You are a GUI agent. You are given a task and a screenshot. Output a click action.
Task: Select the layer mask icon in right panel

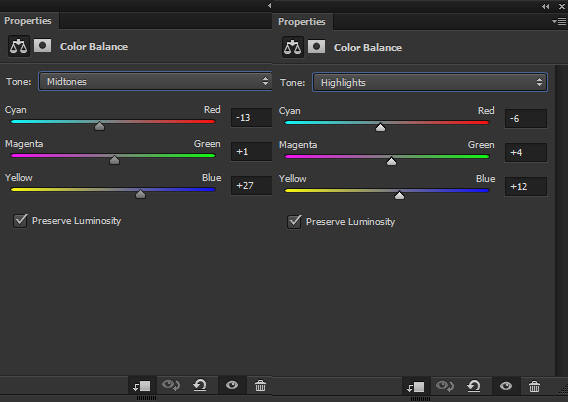tap(316, 47)
